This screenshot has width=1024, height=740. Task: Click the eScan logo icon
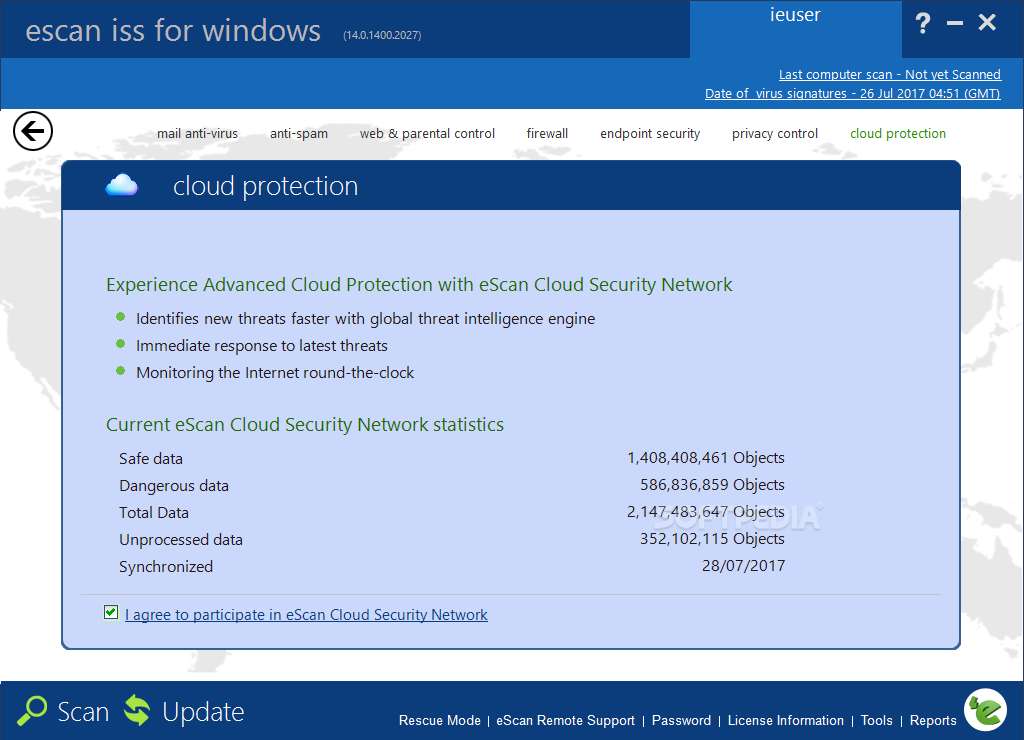[x=985, y=710]
